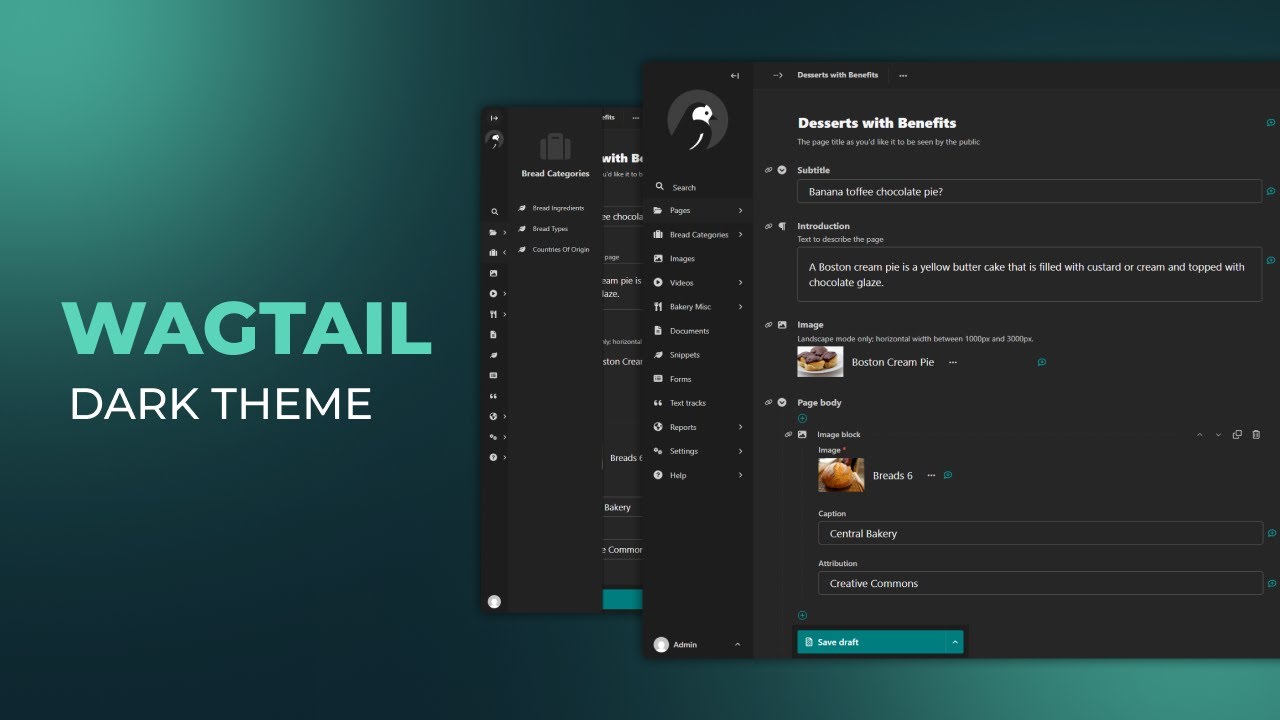Click the breadcrumb arrow toggle in header
The image size is (1280, 720).
click(x=777, y=75)
